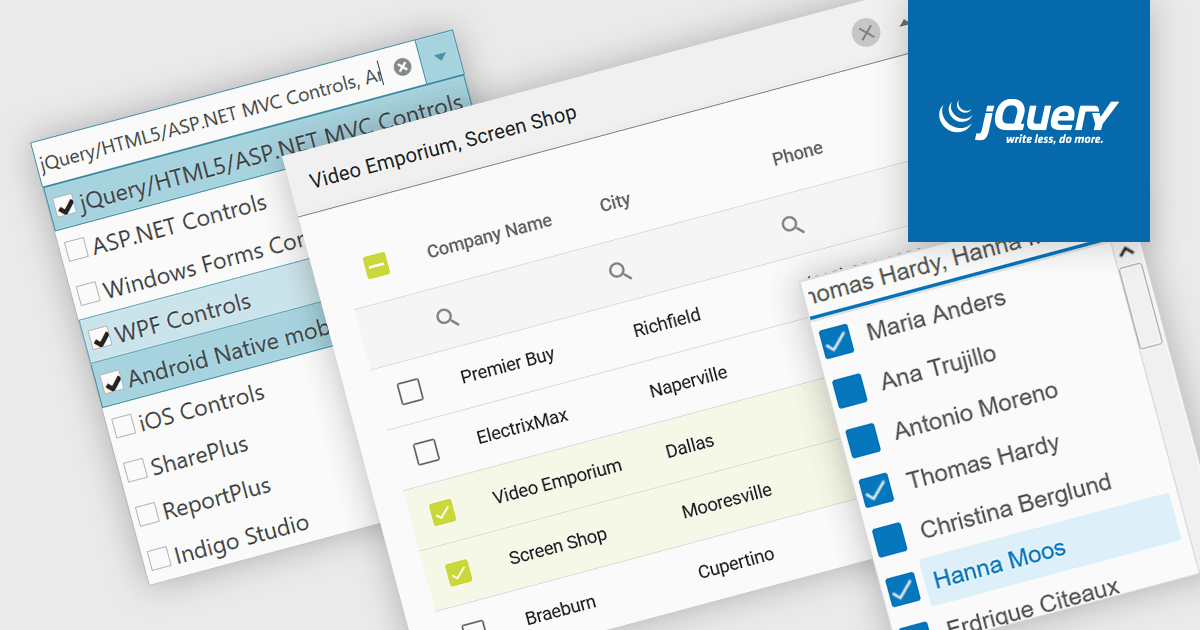Uncheck the Screen Shop row checkbox
The height and width of the screenshot is (630, 1200).
(x=458, y=573)
